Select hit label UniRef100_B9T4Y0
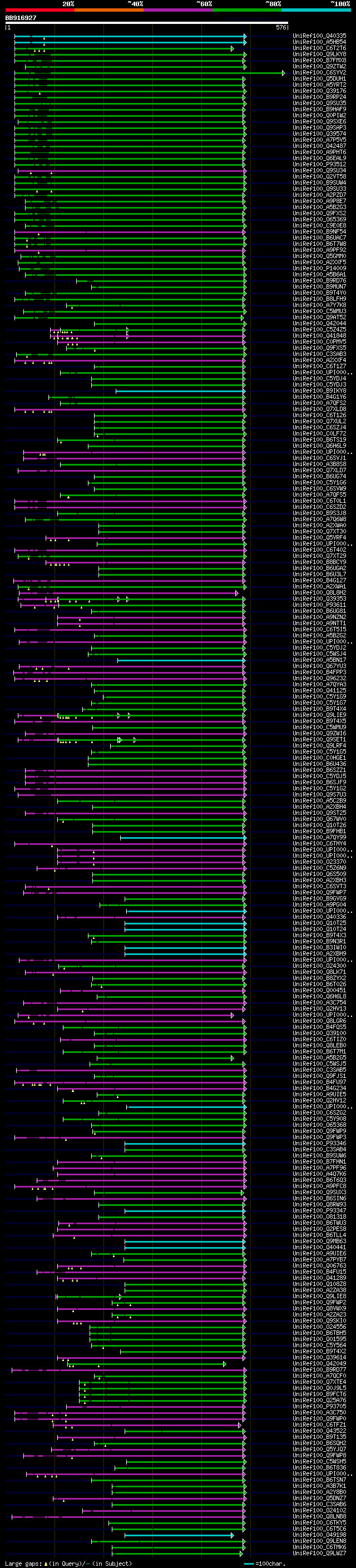The width and height of the screenshot is (356, 1568). pyautogui.click(x=319, y=293)
